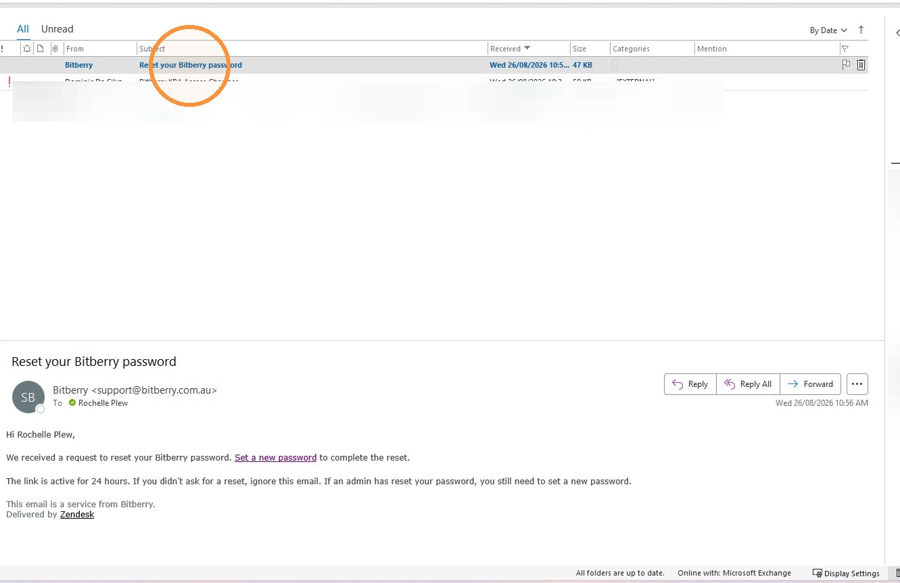900x583 pixels.
Task: Open the more actions ellipsis menu
Action: [x=857, y=384]
